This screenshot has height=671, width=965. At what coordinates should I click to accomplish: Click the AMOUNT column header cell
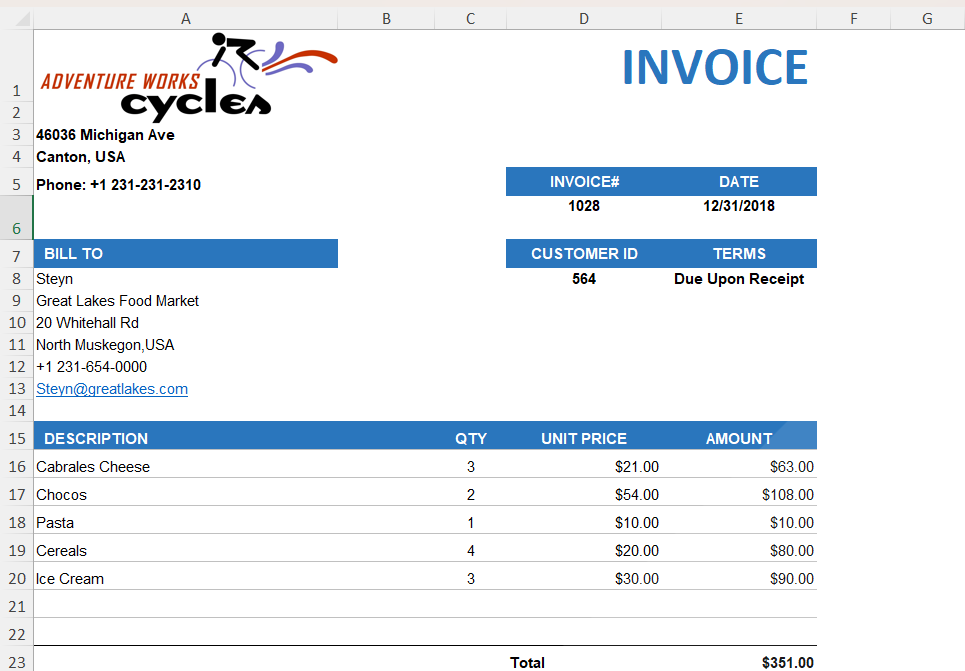(x=739, y=438)
